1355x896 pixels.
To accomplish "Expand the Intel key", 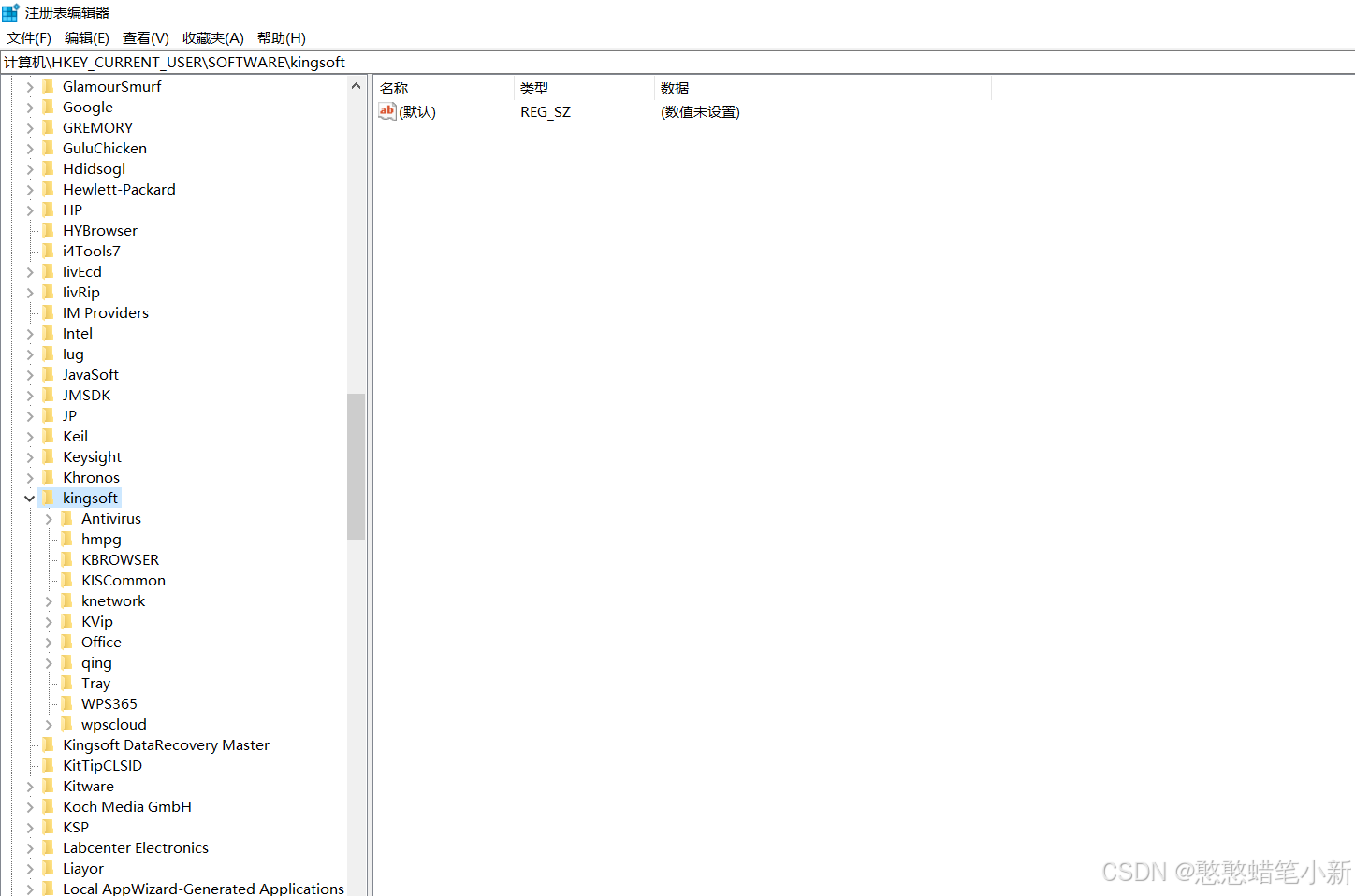I will [x=30, y=334].
